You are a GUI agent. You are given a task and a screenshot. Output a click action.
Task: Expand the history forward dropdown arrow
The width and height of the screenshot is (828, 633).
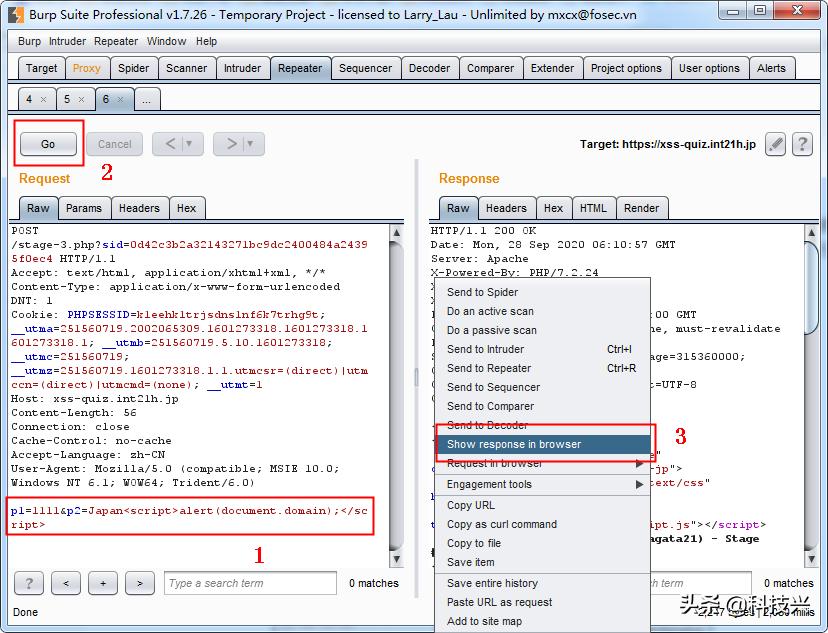(x=250, y=144)
